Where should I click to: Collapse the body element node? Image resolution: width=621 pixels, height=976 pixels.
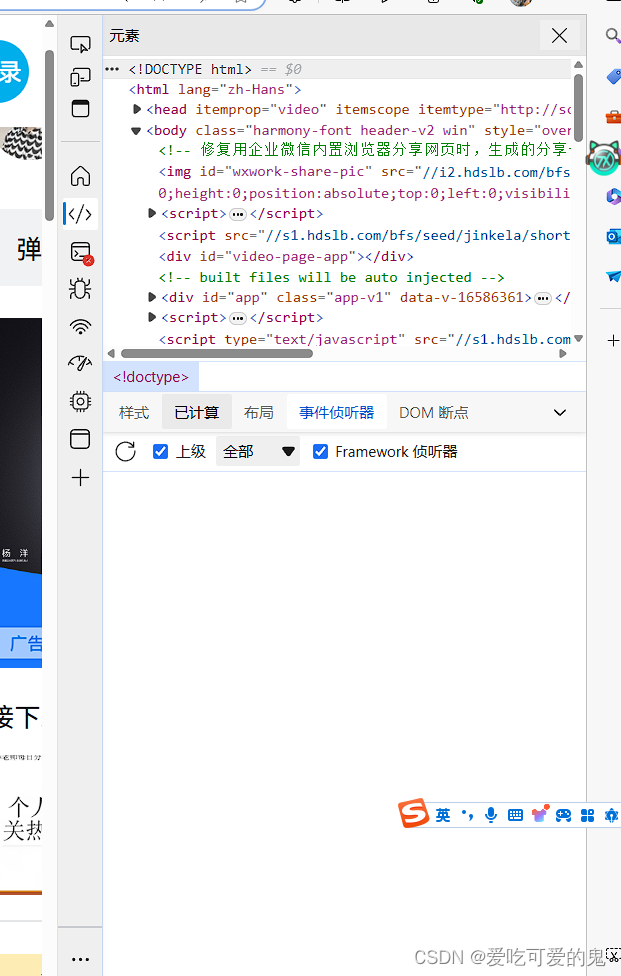[x=136, y=131]
